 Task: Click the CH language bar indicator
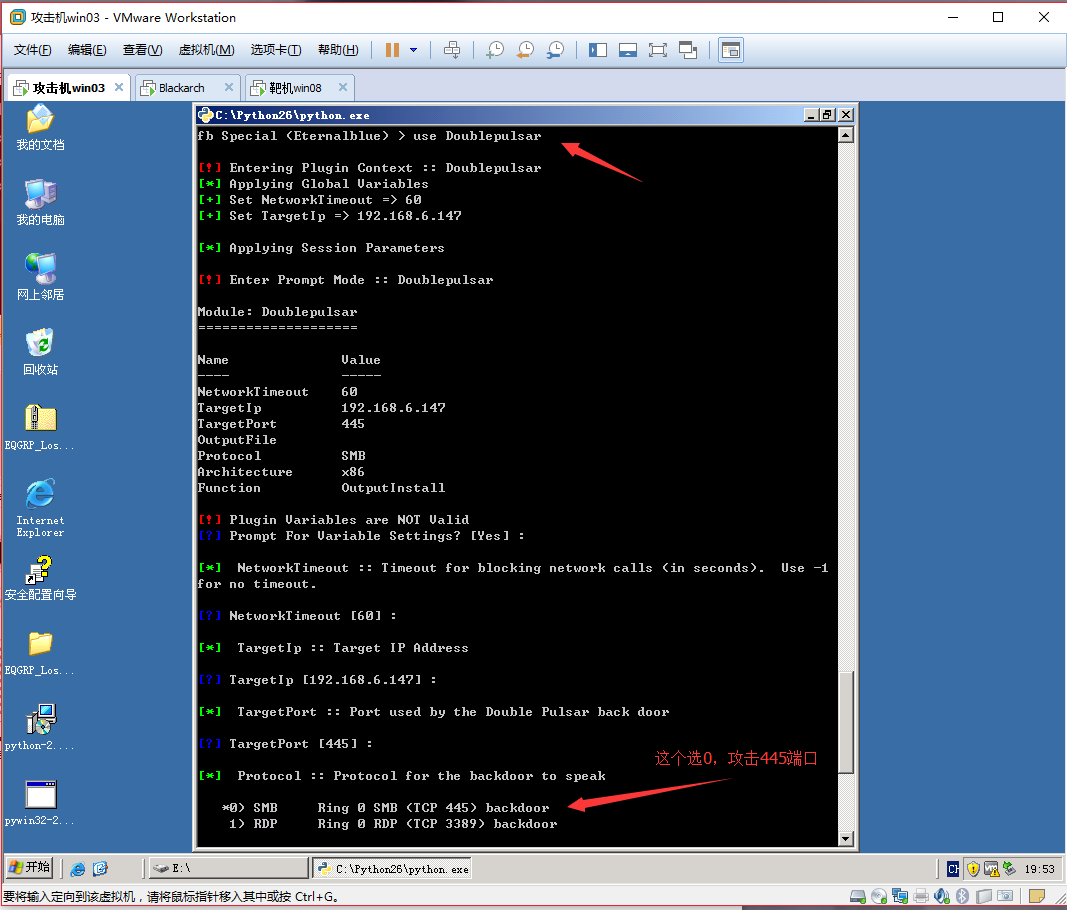click(x=953, y=868)
